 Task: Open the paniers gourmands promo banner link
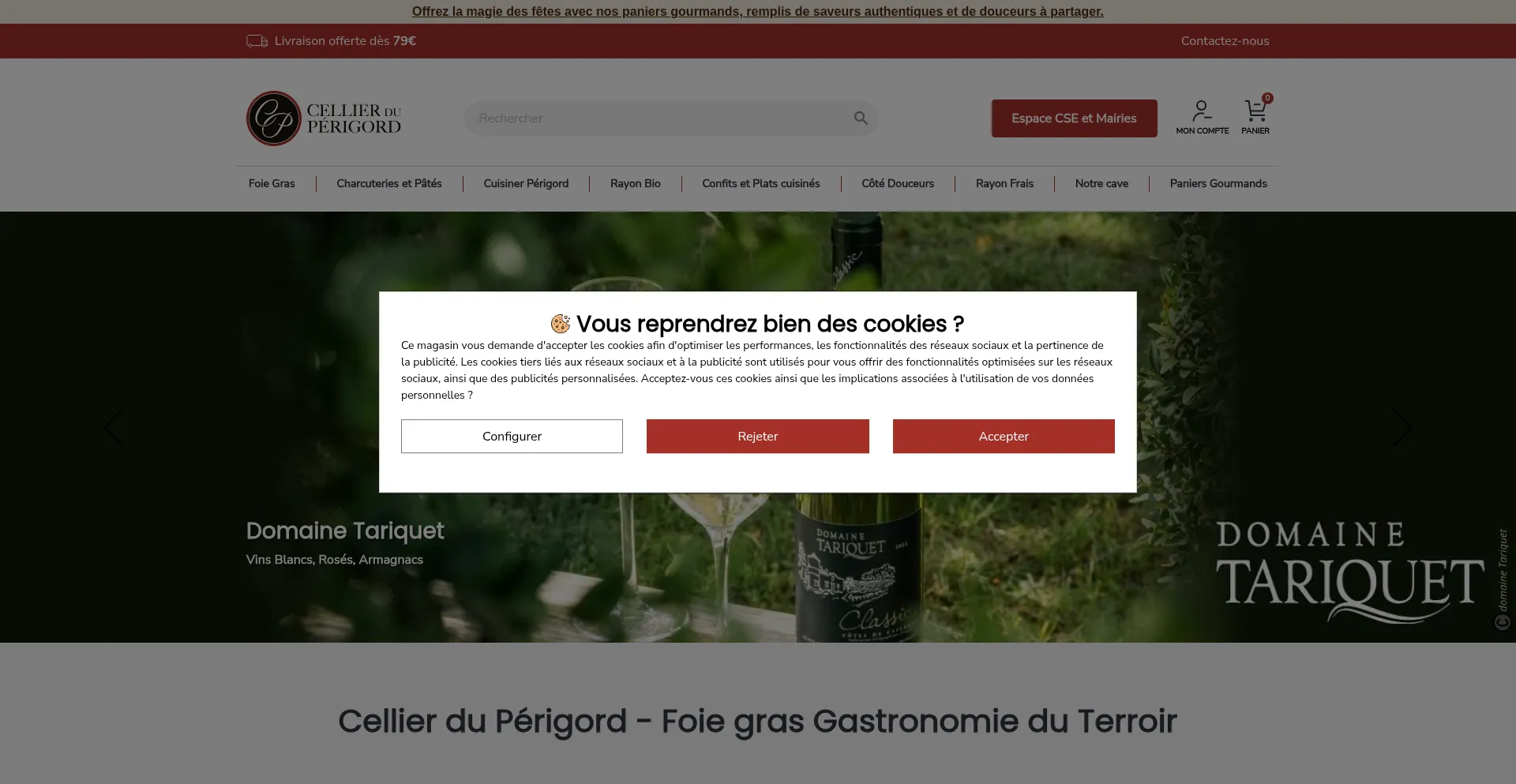pos(758,12)
